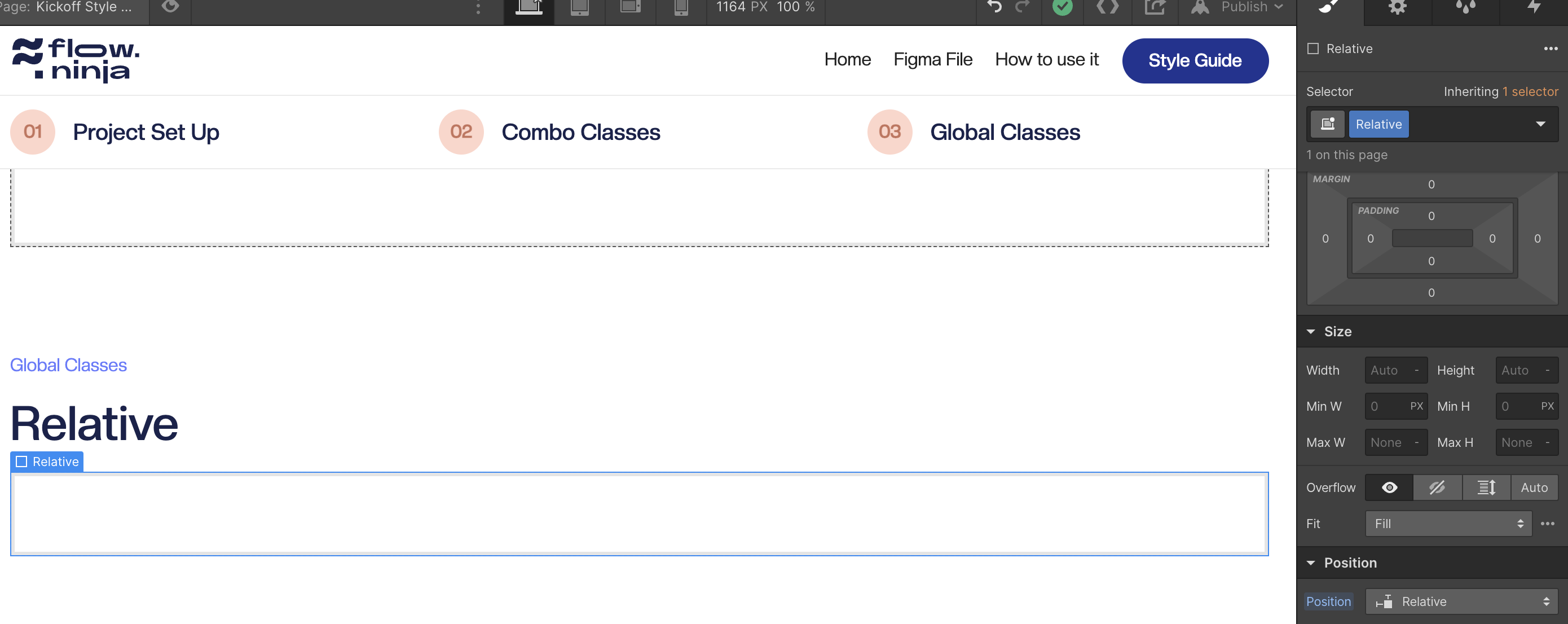Set overflow to visible with the eye icon
The height and width of the screenshot is (624, 1568).
pyautogui.click(x=1389, y=487)
